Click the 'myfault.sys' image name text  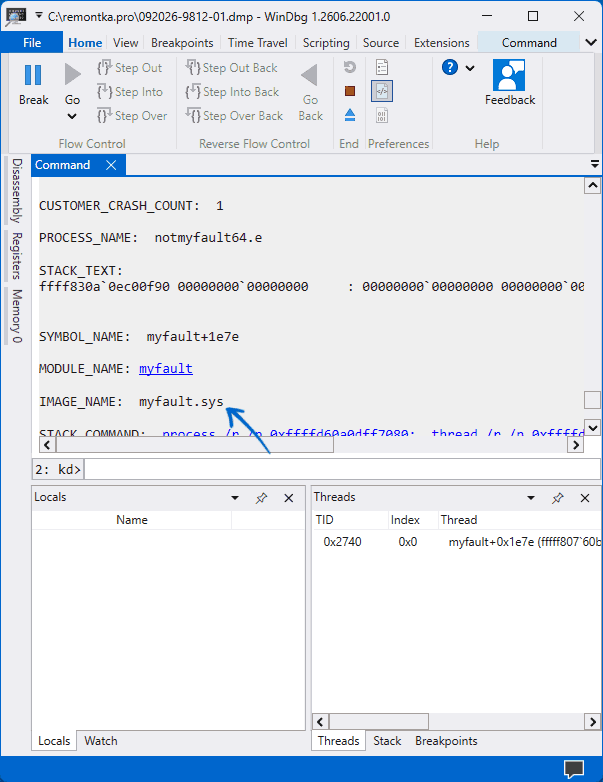coord(181,401)
